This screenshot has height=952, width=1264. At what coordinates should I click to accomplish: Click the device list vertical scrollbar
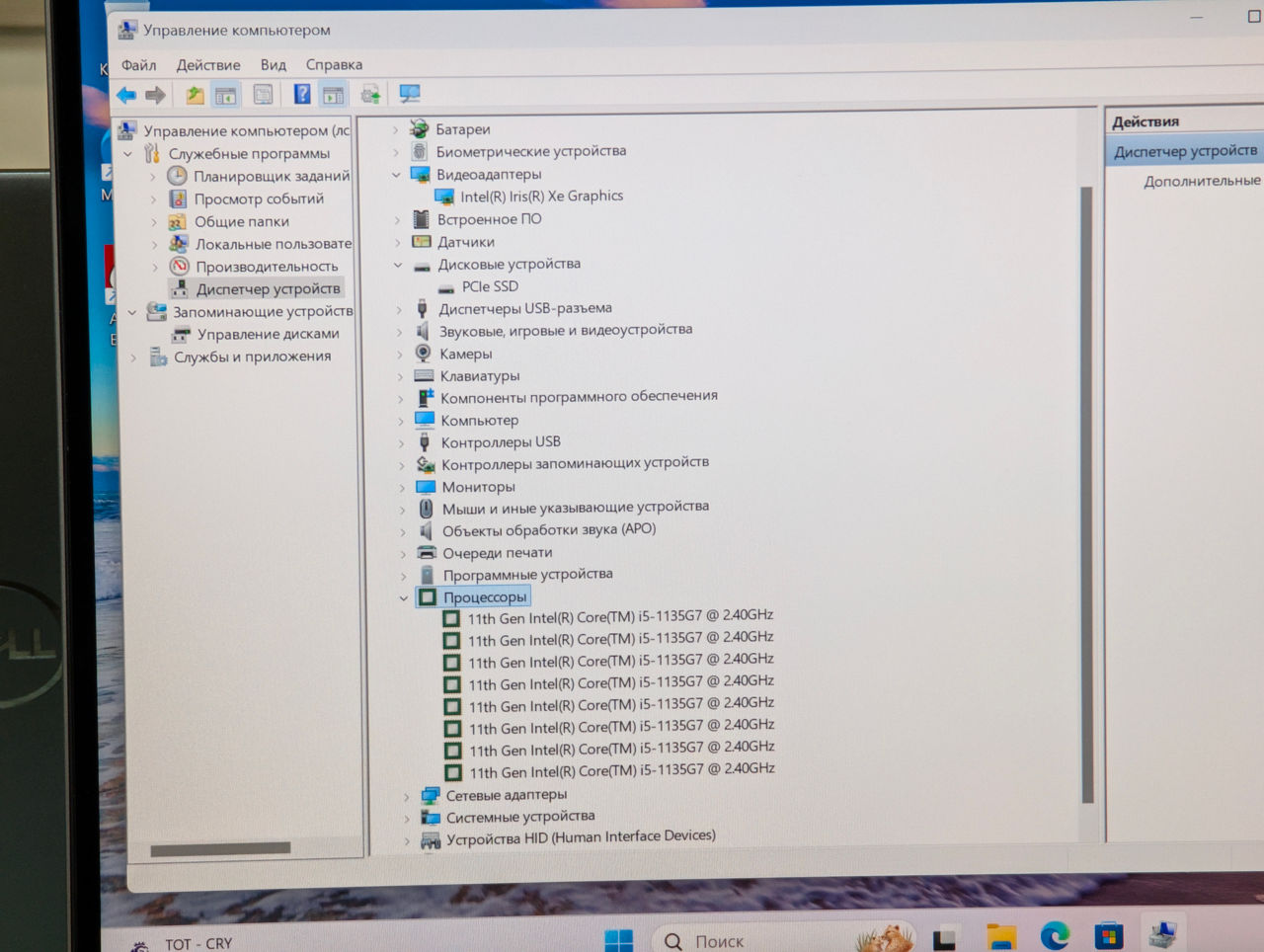(1087, 494)
